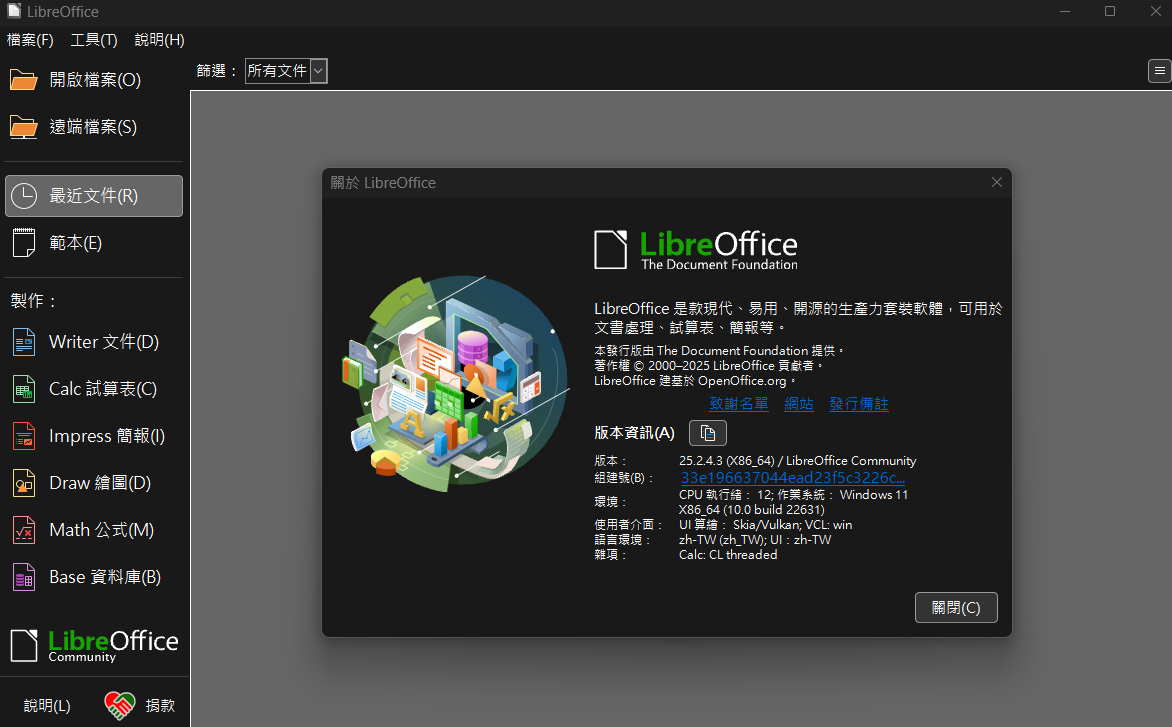Maximize the LibreOffice window

click(x=1110, y=11)
